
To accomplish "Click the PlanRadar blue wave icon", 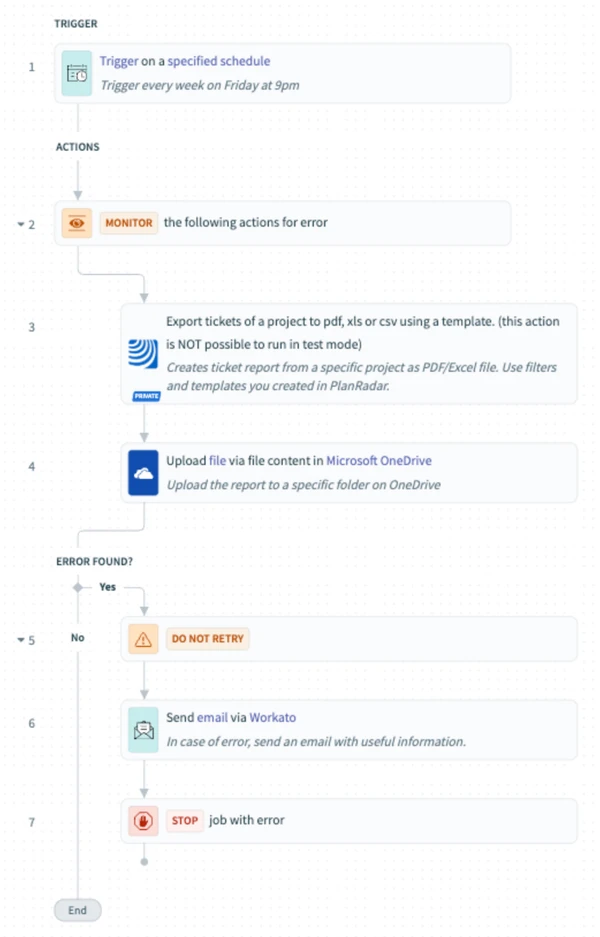I will [x=143, y=353].
